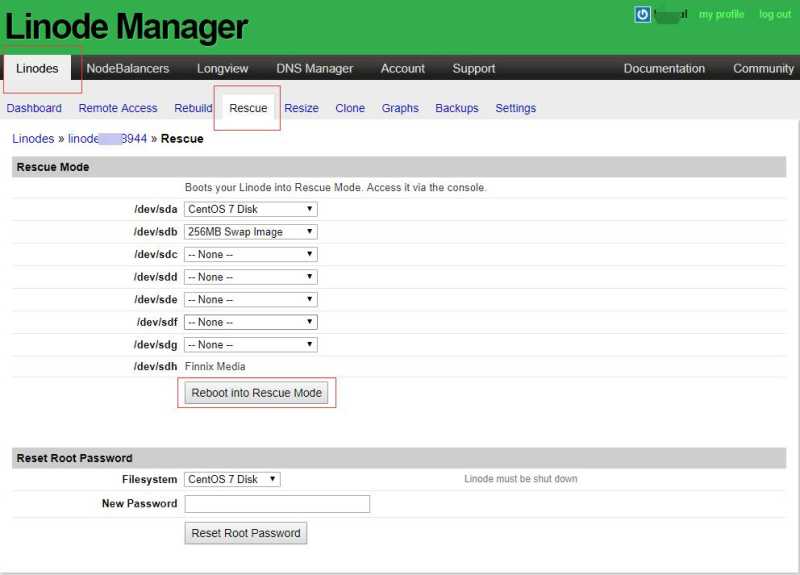Click the my profile link
Screen dimensions: 800x575
[x=721, y=14]
